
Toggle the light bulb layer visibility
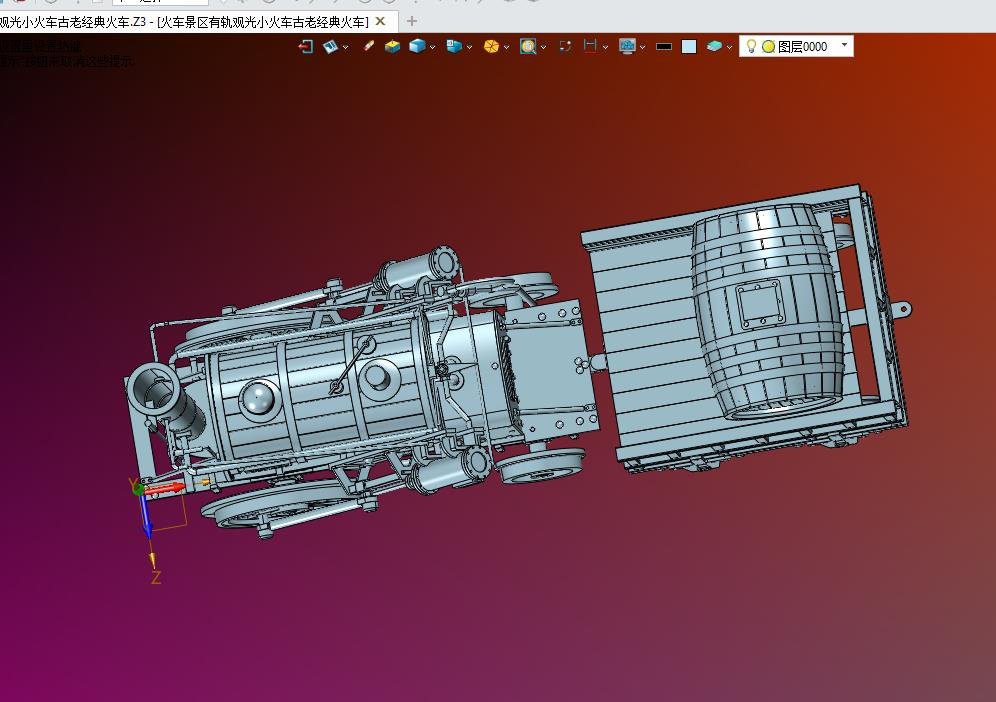pyautogui.click(x=751, y=46)
